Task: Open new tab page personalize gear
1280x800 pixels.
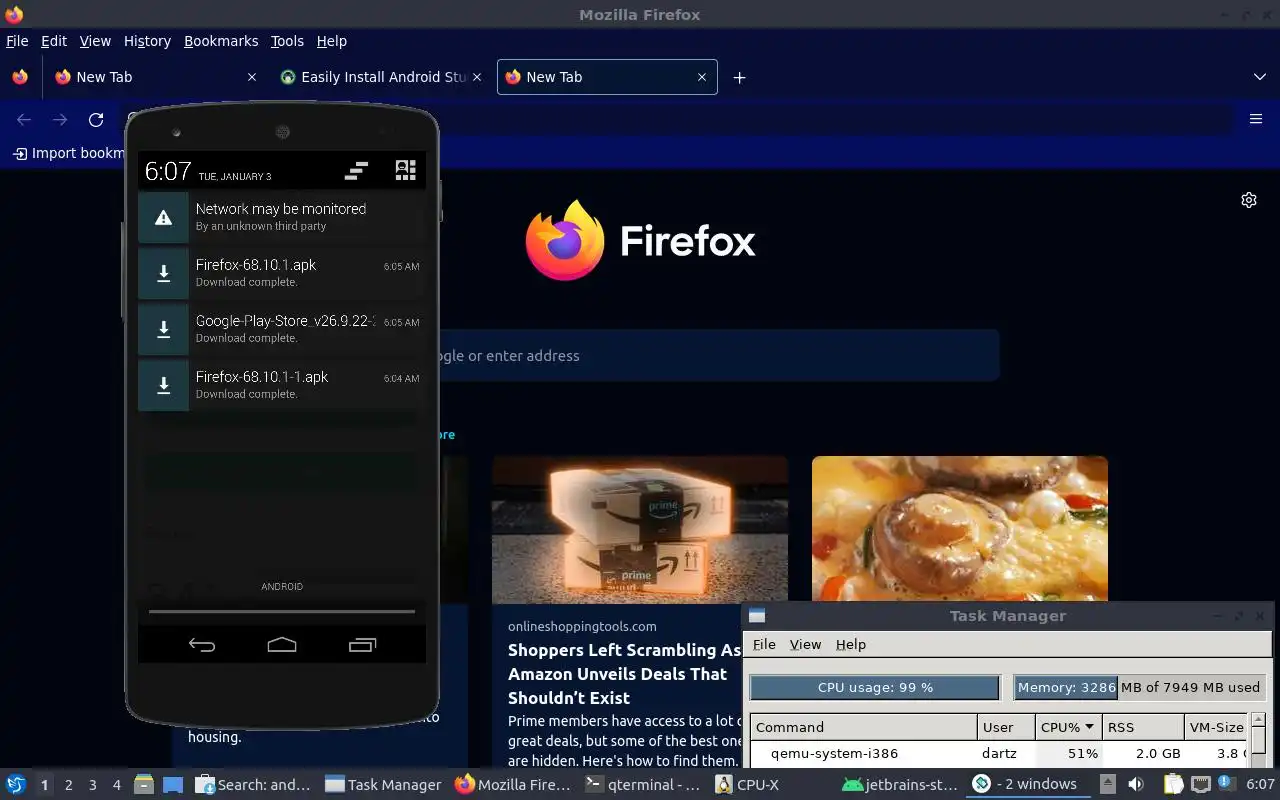Action: [x=1249, y=200]
